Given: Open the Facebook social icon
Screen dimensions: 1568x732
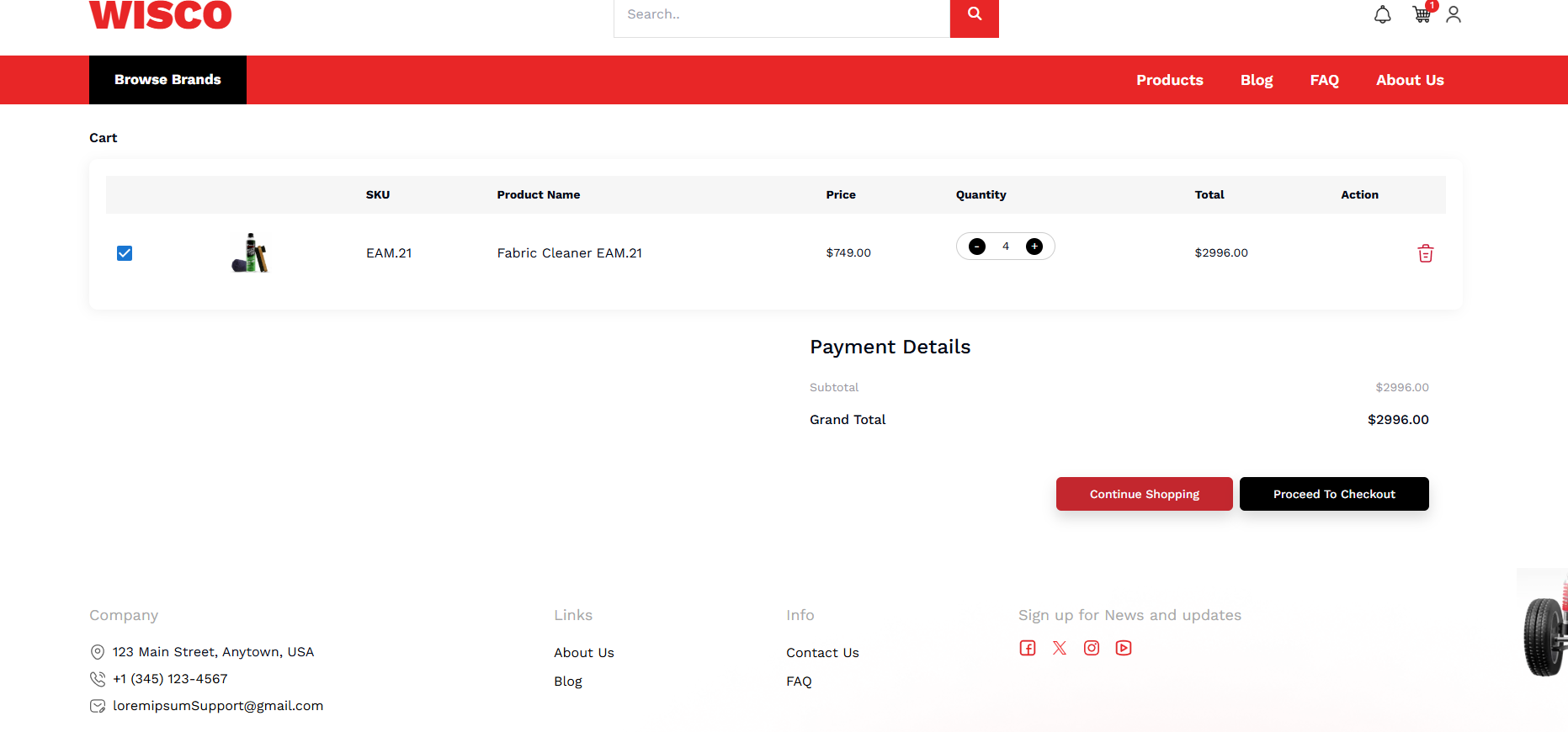Looking at the screenshot, I should (x=1028, y=648).
